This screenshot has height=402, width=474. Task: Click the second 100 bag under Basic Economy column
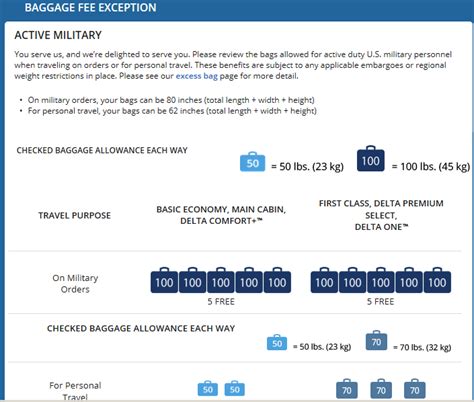(x=192, y=280)
